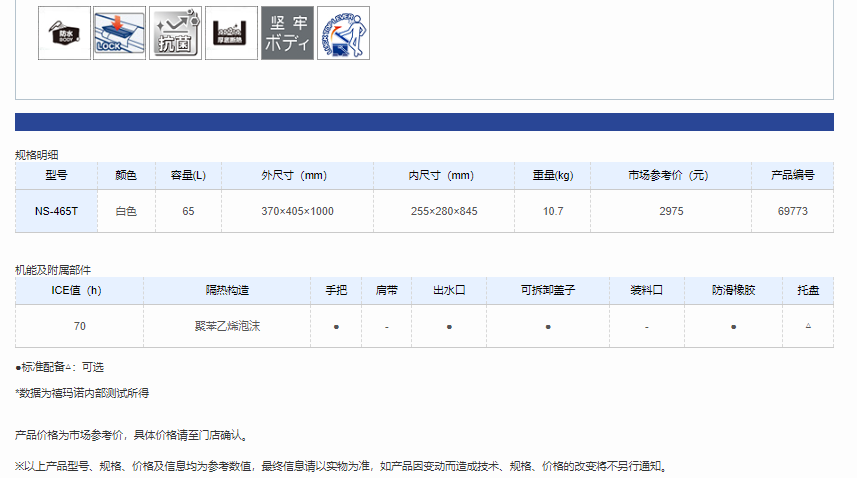This screenshot has height=478, width=868.
Task: Click the dot under 防滑橡胶
Action: pyautogui.click(x=733, y=327)
